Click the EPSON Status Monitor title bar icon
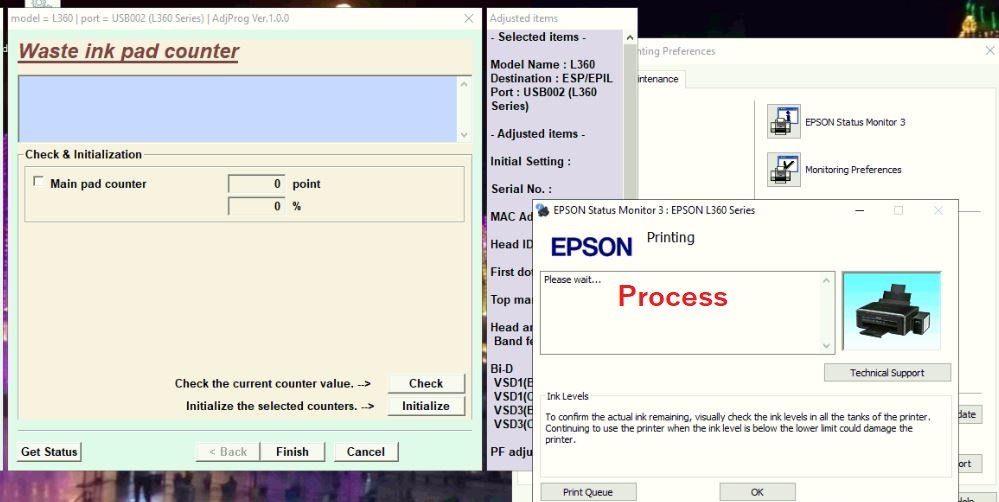 coord(542,210)
